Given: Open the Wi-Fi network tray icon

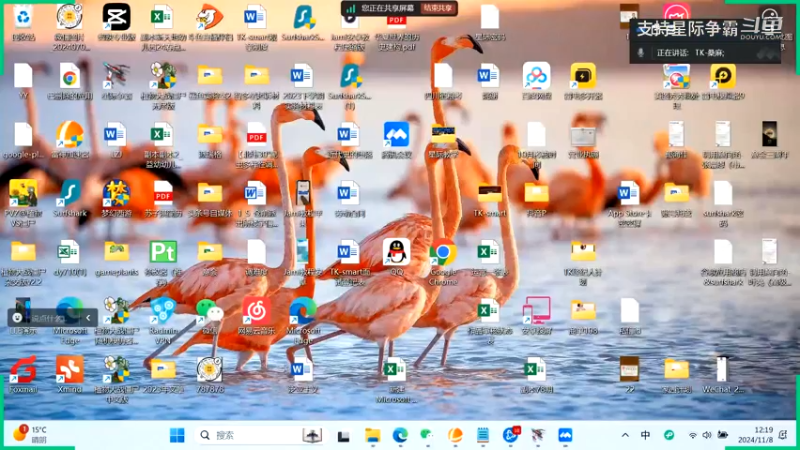Looking at the screenshot, I should click(x=692, y=435).
